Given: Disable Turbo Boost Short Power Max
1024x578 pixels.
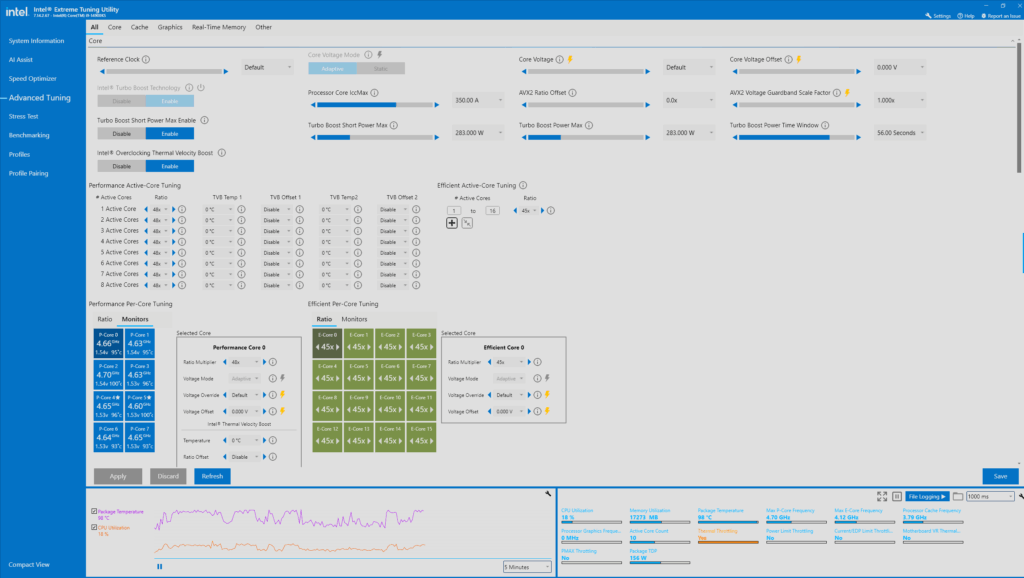Looking at the screenshot, I should [121, 133].
